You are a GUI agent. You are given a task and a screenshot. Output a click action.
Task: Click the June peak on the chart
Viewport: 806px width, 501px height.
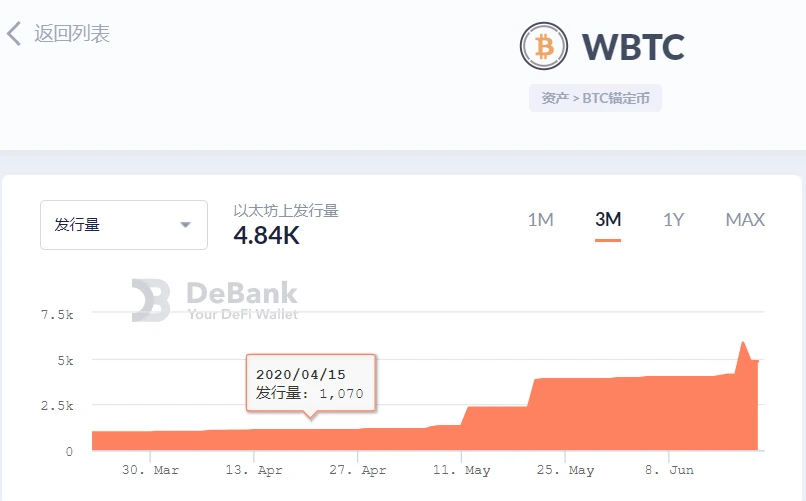point(743,343)
